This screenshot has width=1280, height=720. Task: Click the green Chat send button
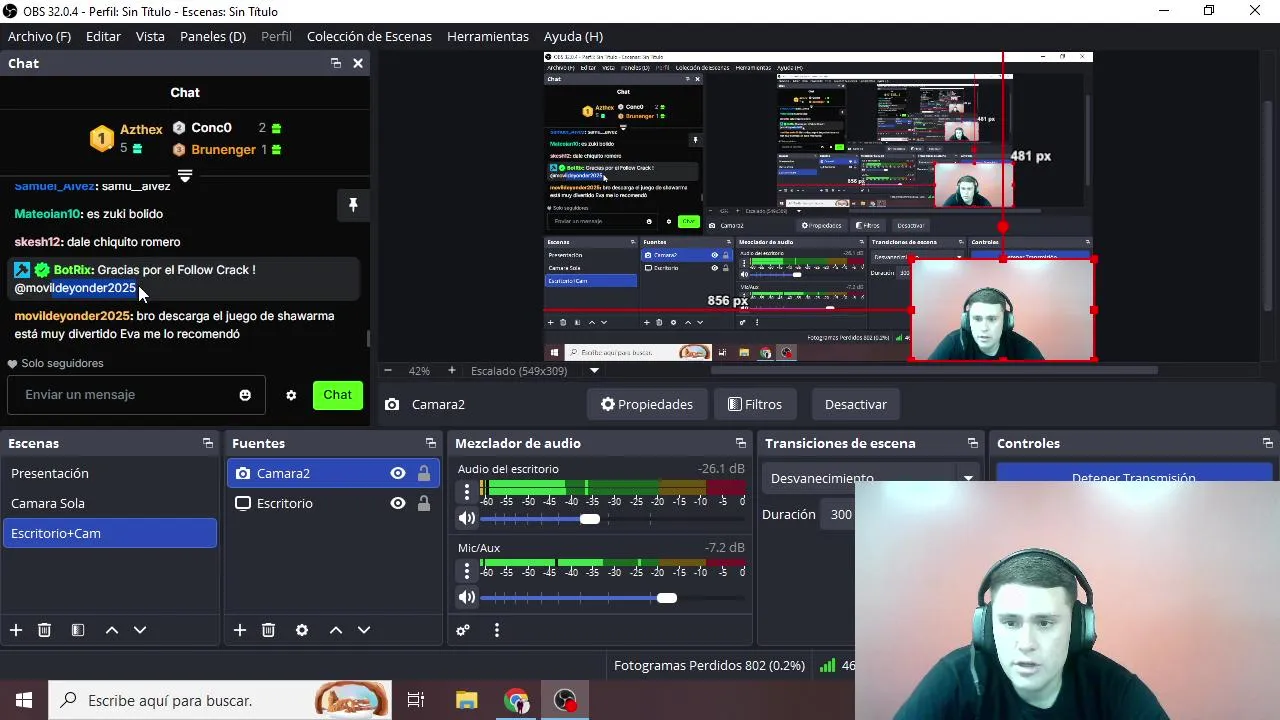pyautogui.click(x=337, y=395)
